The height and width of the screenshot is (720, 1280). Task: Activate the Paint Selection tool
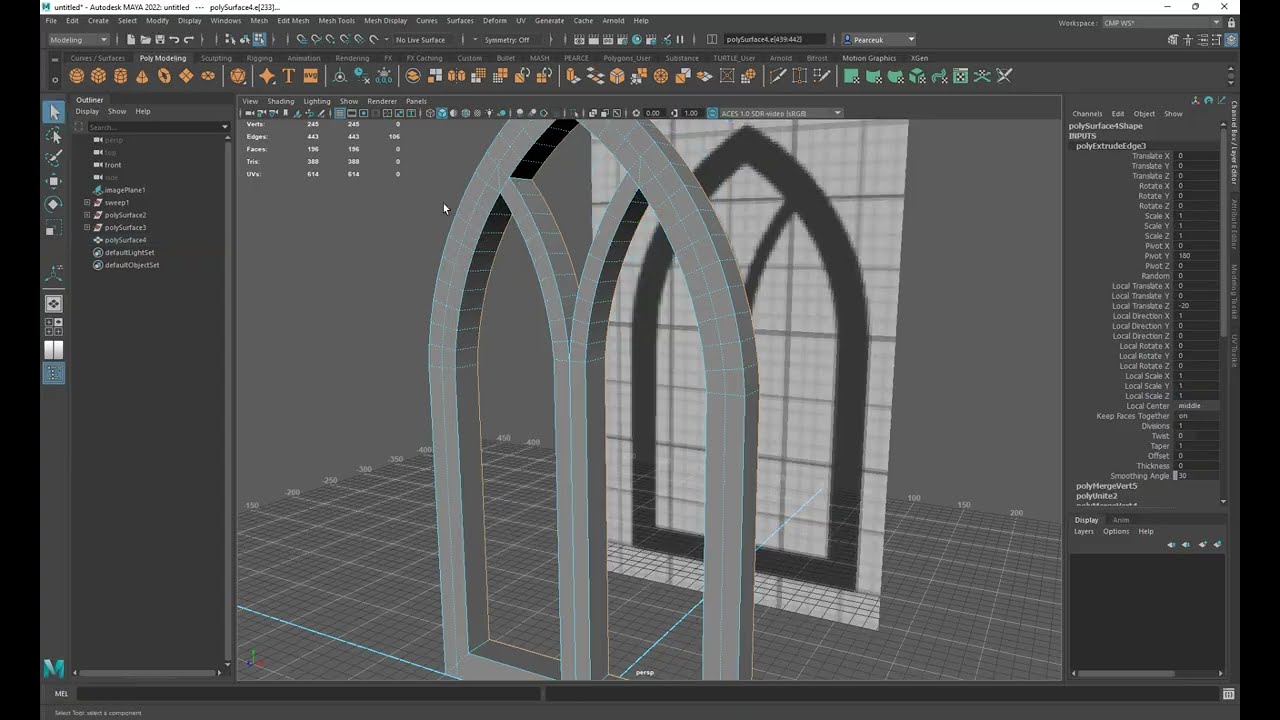coord(54,158)
